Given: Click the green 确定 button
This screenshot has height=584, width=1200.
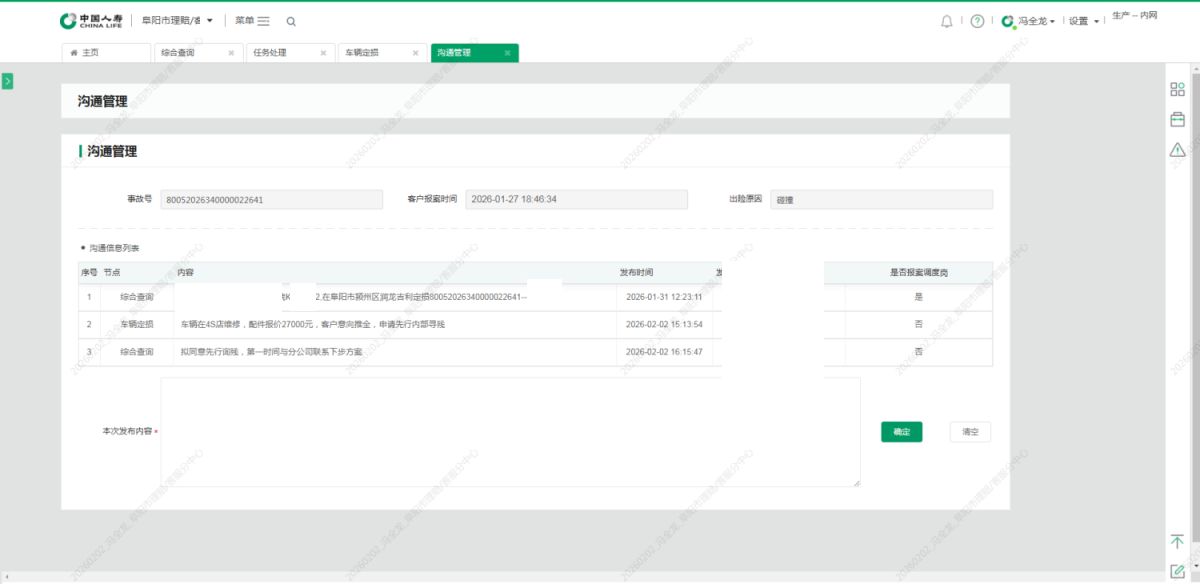Looking at the screenshot, I should click(x=901, y=431).
